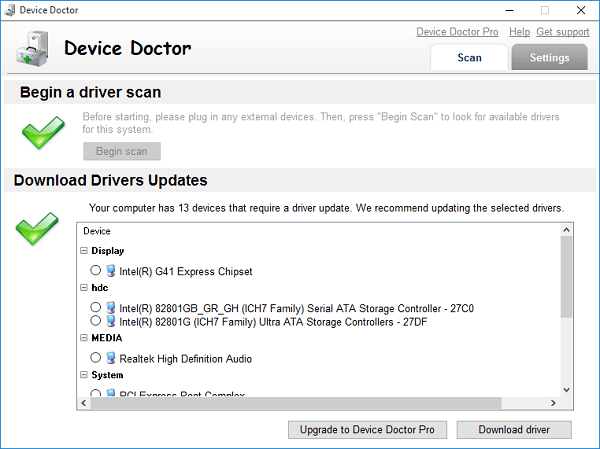
Task: Click the horizontal scroll left arrow
Action: pos(84,403)
